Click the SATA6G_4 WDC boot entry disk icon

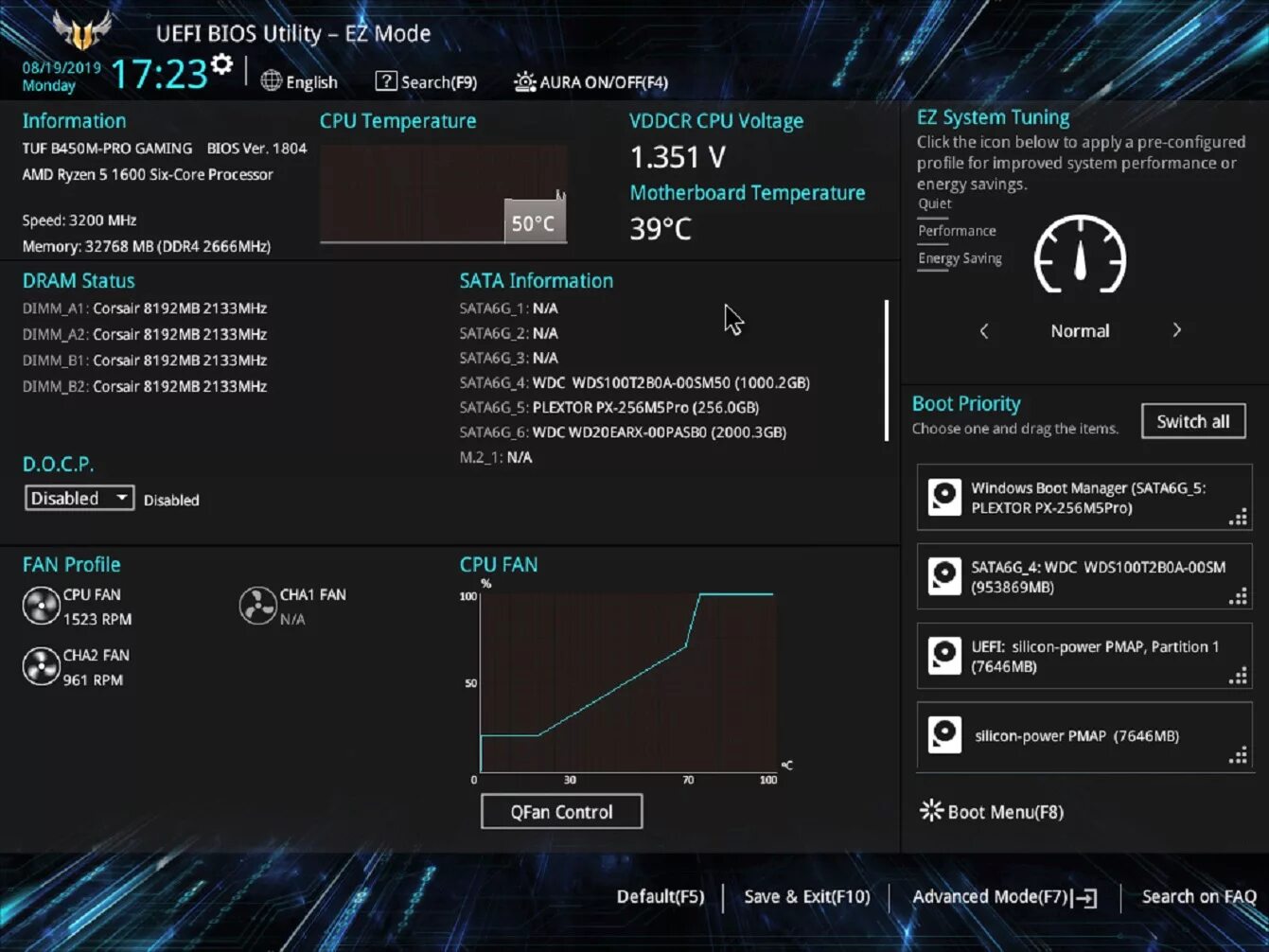click(x=944, y=576)
